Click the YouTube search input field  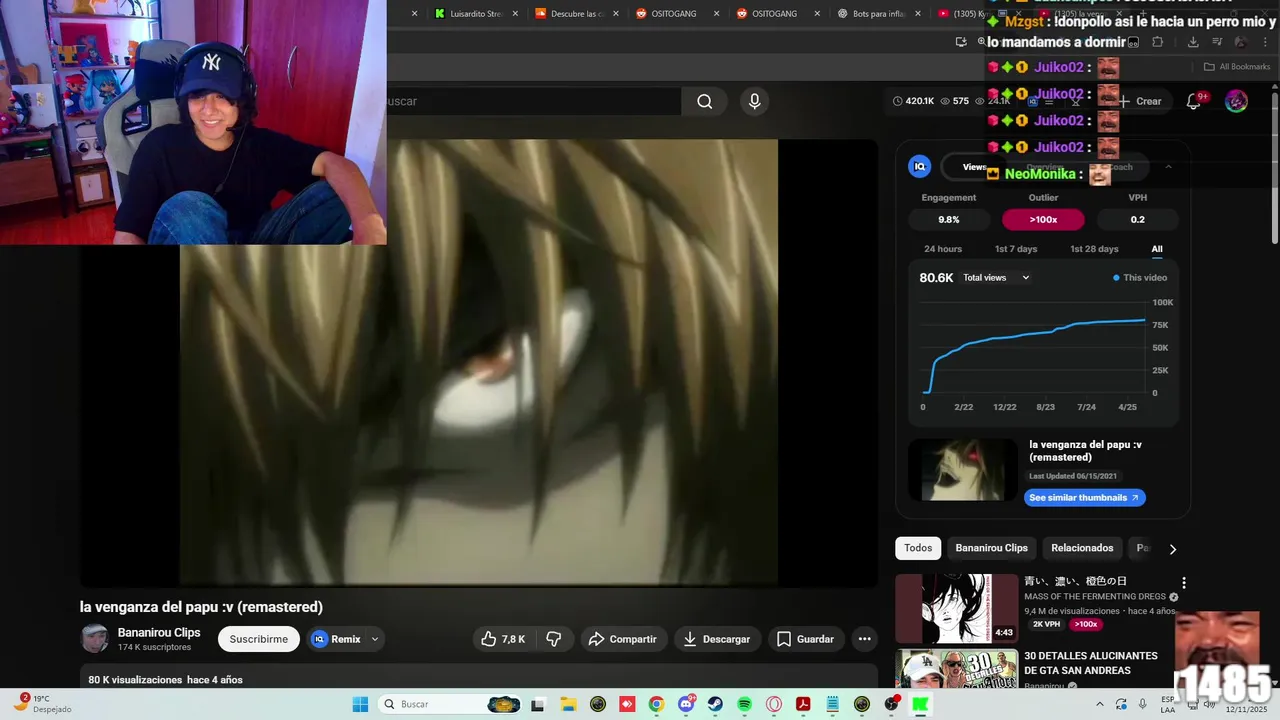click(533, 101)
